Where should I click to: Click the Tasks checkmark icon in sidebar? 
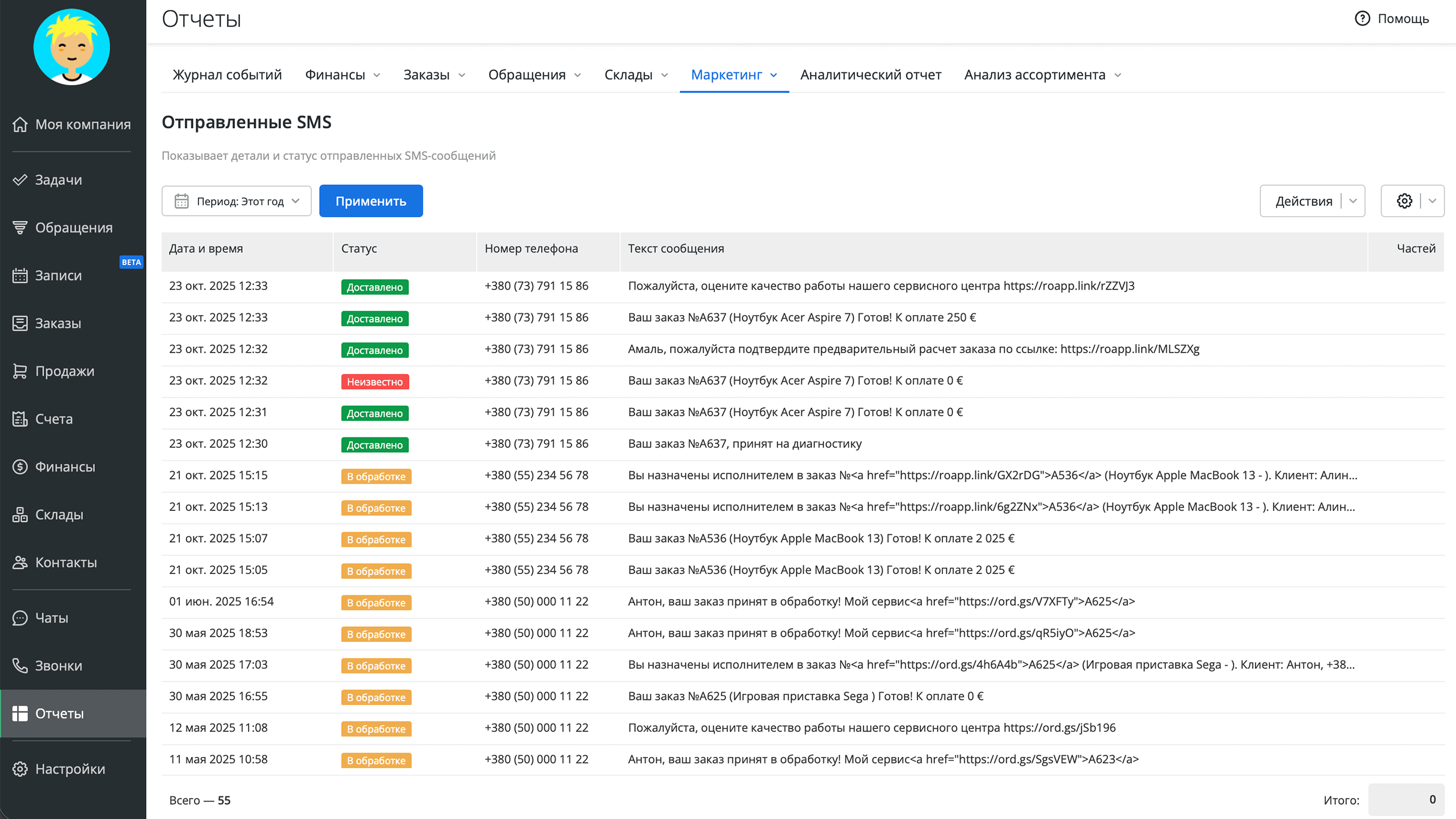coord(20,180)
